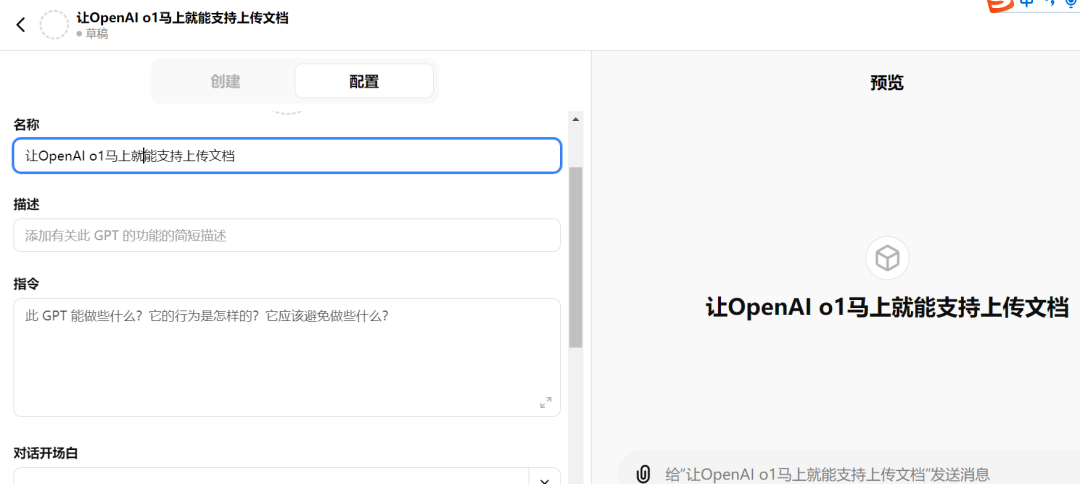The width and height of the screenshot is (1080, 484).
Task: Click the configuration panel scrollbar thumb
Action: point(575,256)
